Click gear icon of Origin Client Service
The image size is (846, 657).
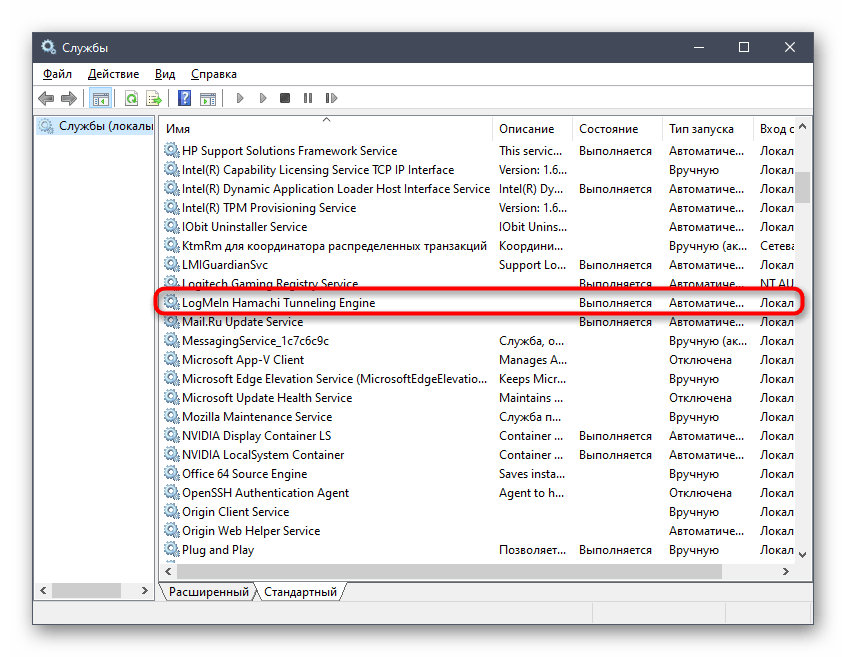coord(172,511)
